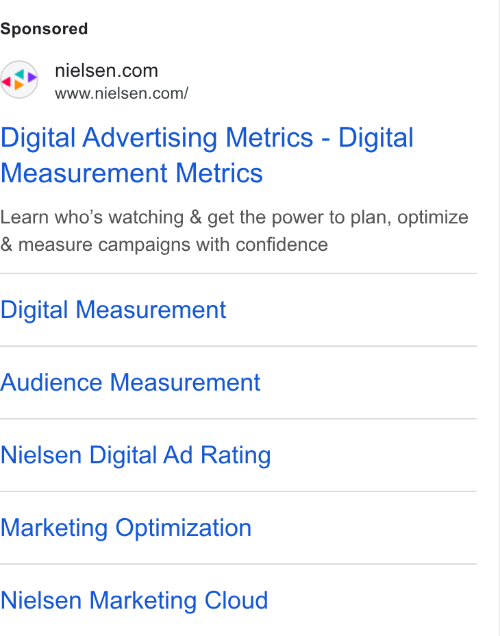Open the Nielsen Marketing Cloud link

pos(134,600)
